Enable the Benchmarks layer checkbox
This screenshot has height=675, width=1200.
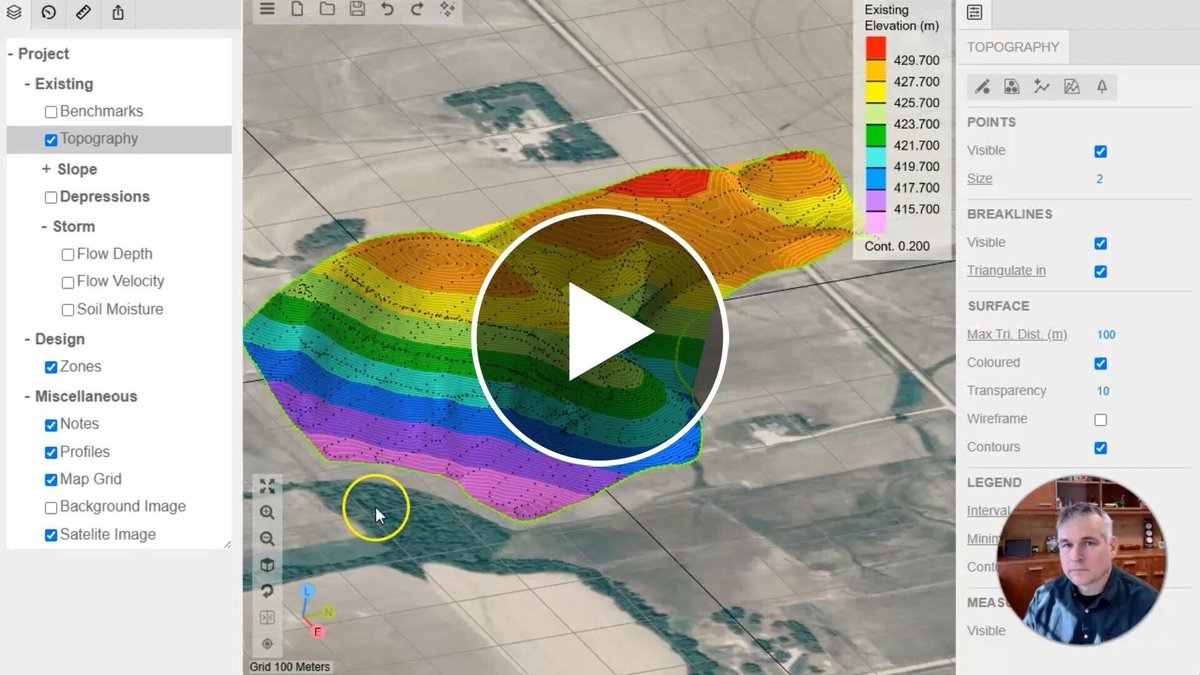pos(51,112)
